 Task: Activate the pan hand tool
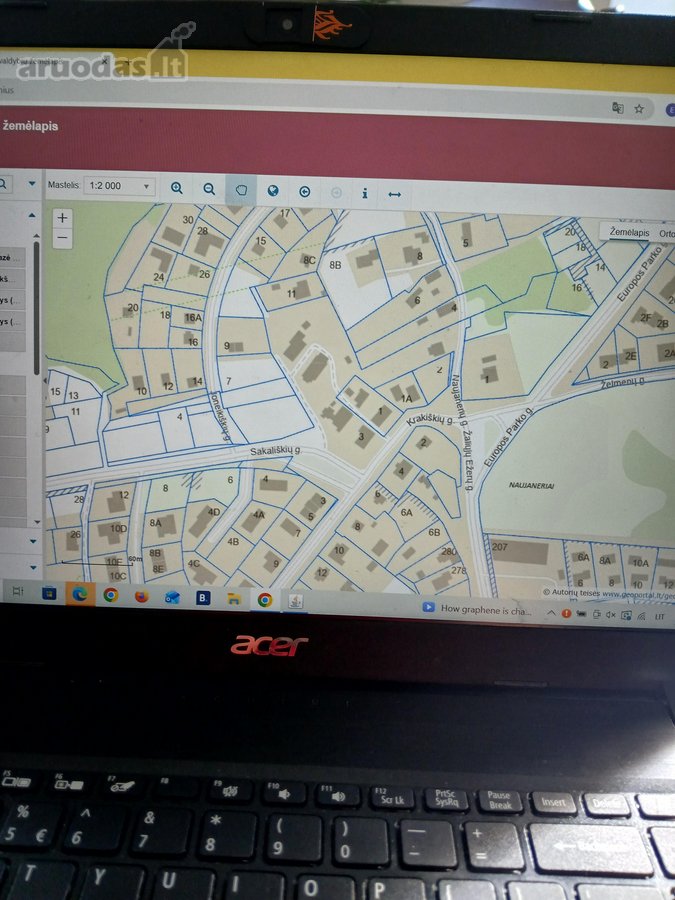point(241,189)
